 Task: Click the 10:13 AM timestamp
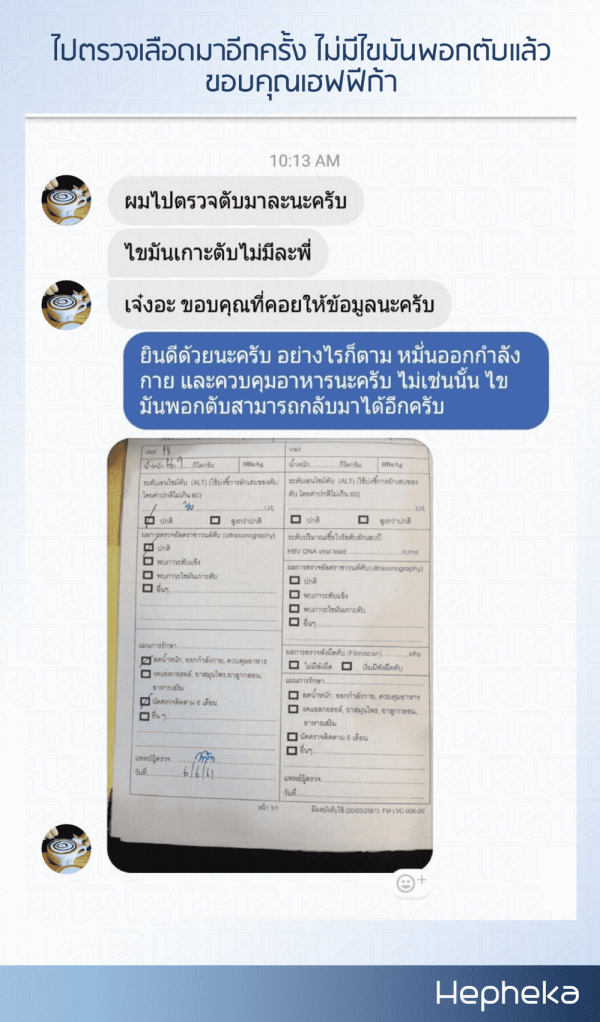click(x=304, y=160)
